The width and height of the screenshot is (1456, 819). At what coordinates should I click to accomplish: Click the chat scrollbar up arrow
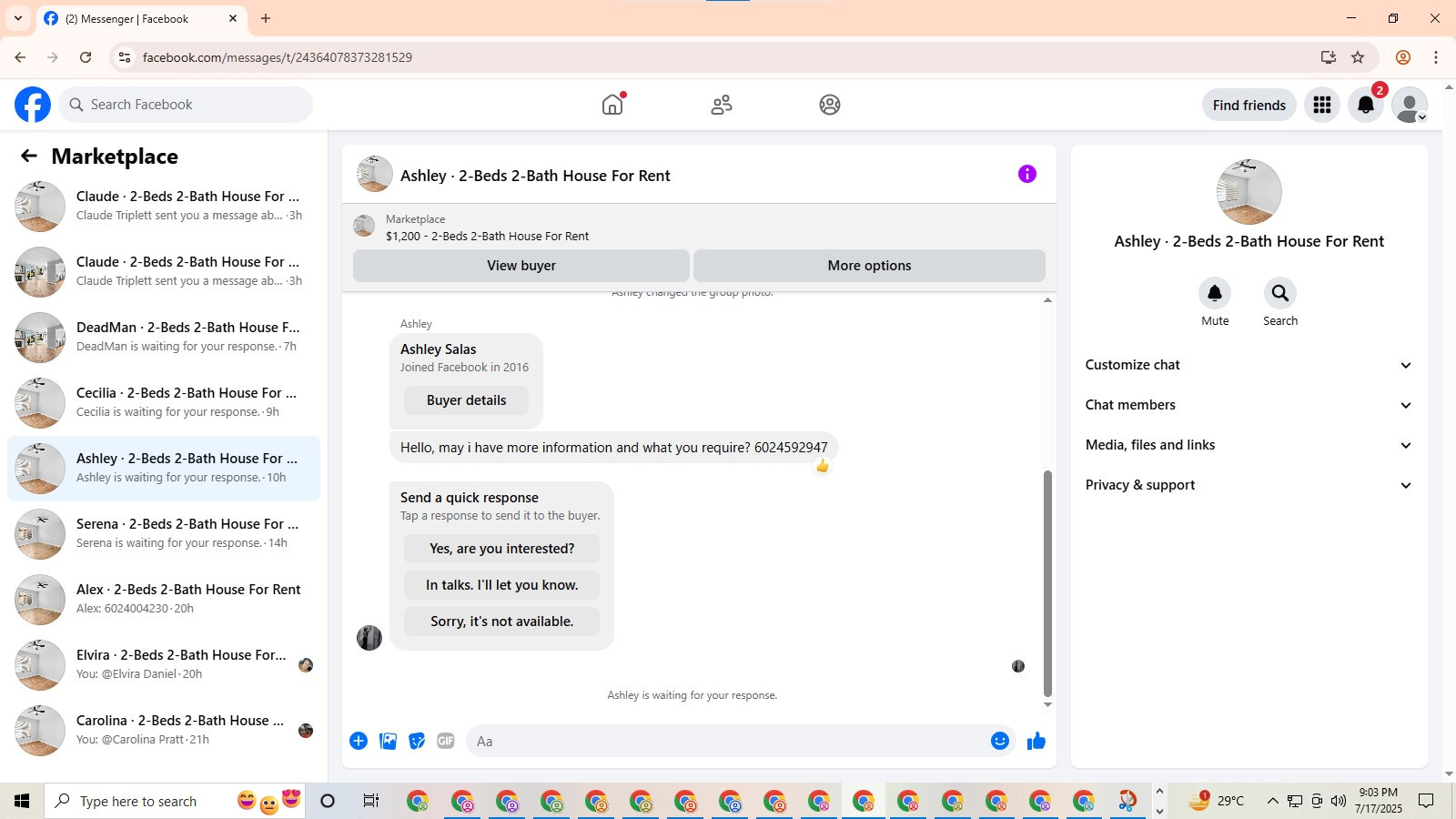(x=1047, y=300)
